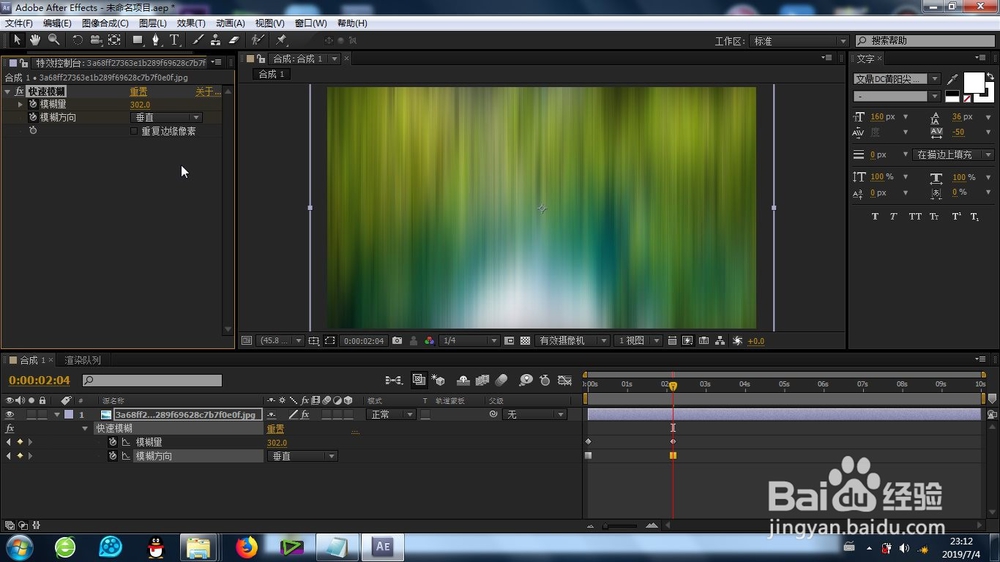This screenshot has height=562, width=1000.
Task: Open the 模糊方向 dropdown in effect controls
Action: pyautogui.click(x=166, y=117)
